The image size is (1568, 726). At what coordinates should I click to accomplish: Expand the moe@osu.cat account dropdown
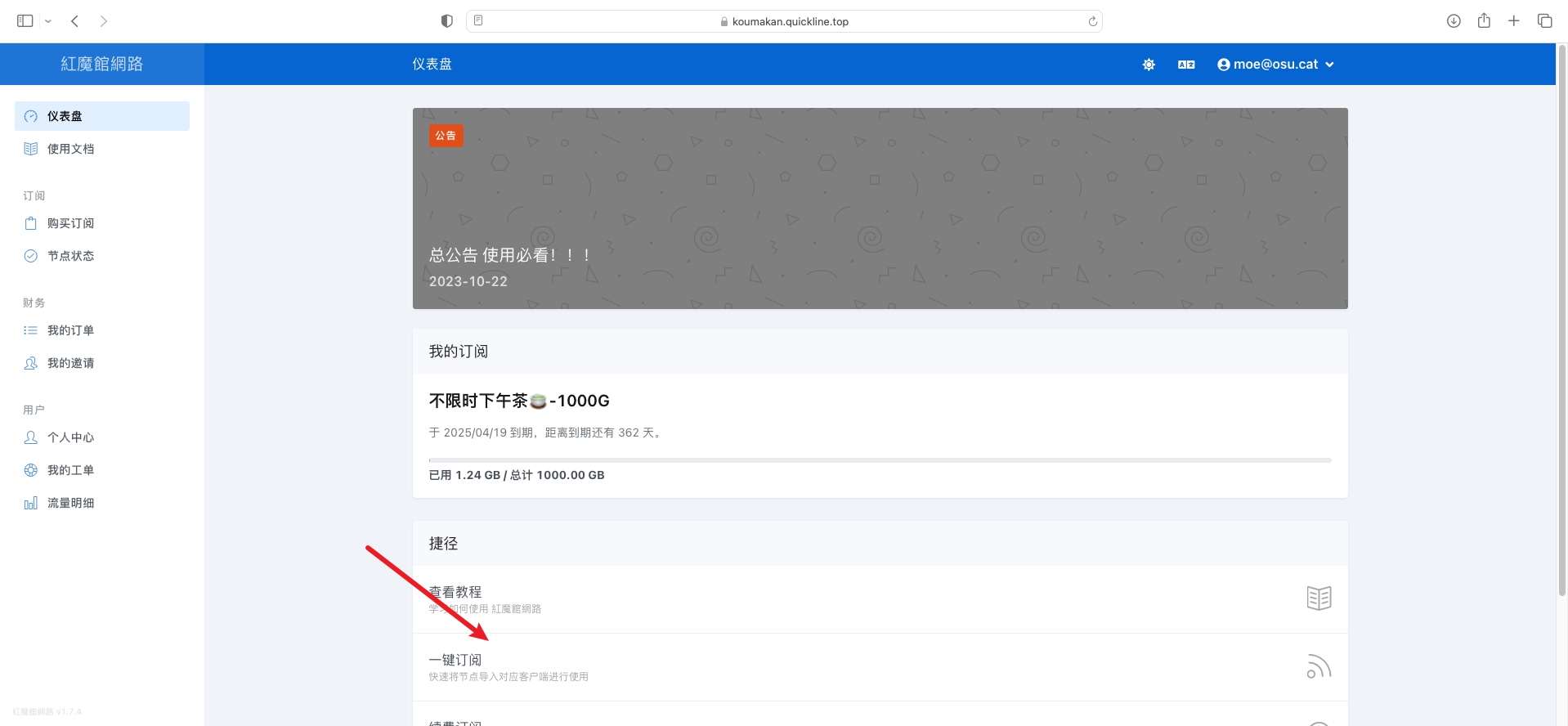pos(1275,65)
